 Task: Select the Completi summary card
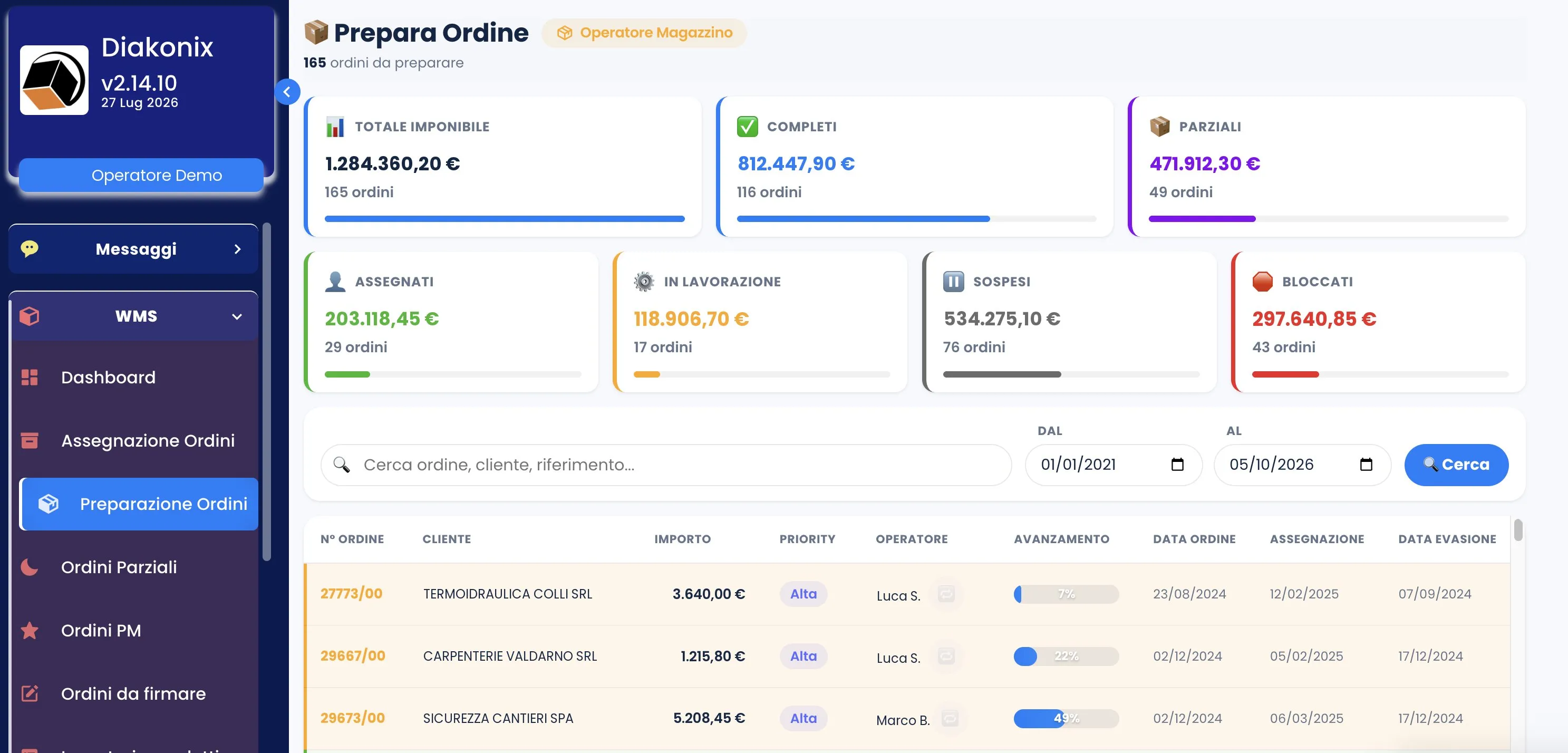click(x=914, y=166)
